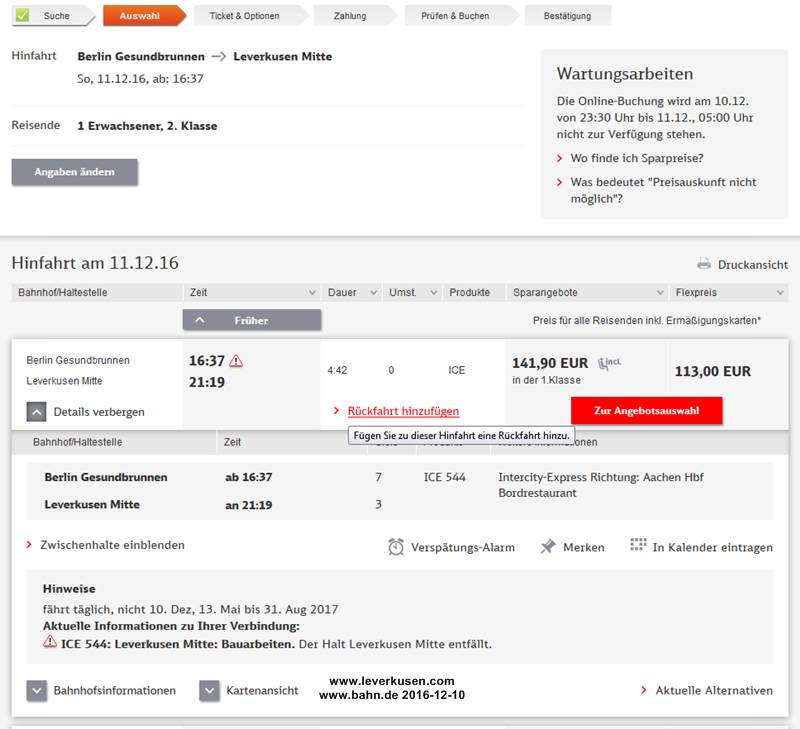
Task: Click the calendar grid icon
Action: (x=638, y=545)
